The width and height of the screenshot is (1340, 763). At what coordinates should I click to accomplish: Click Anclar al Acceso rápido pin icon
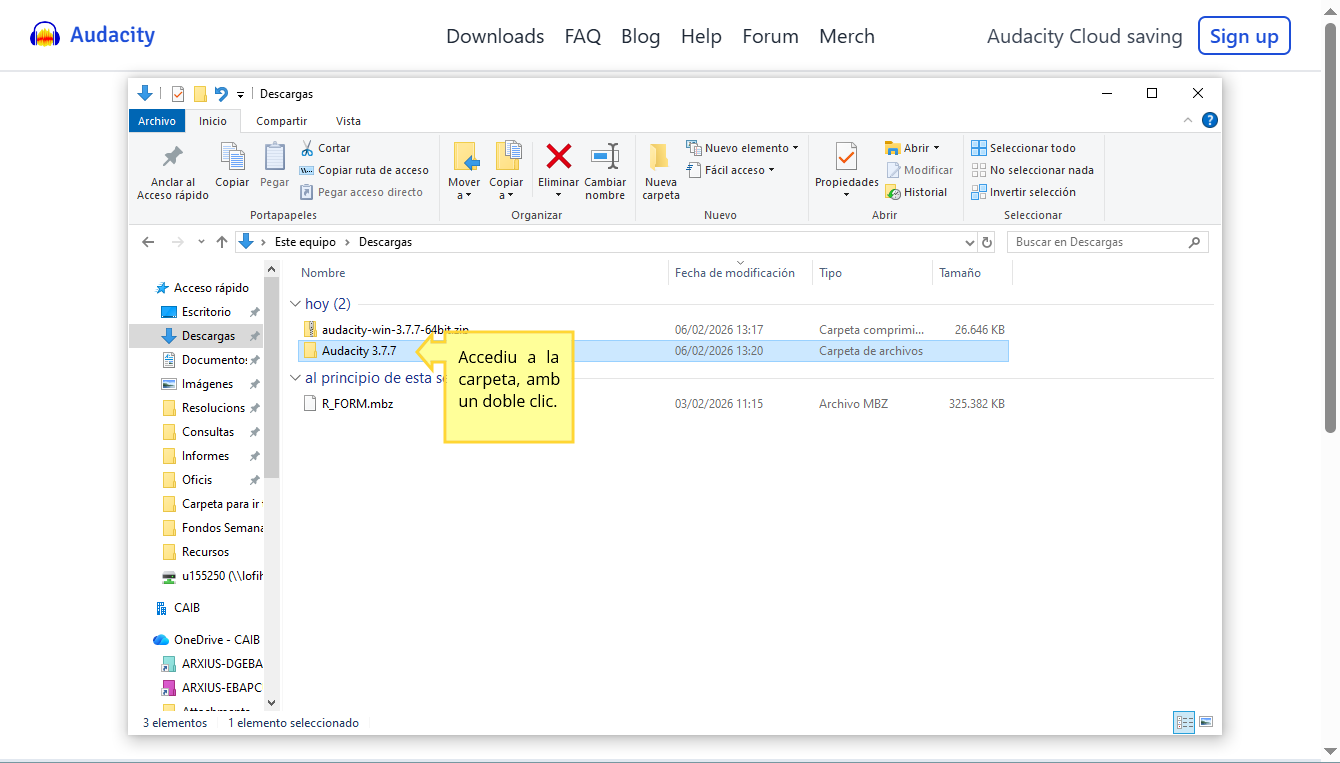173,157
